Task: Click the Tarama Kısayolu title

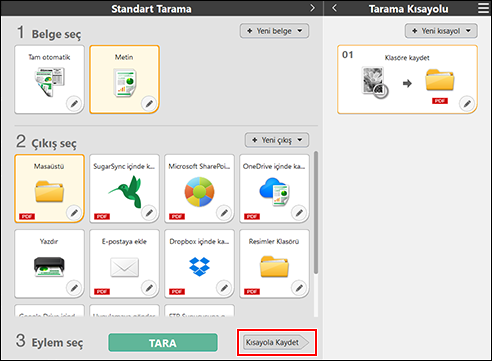Action: click(408, 9)
